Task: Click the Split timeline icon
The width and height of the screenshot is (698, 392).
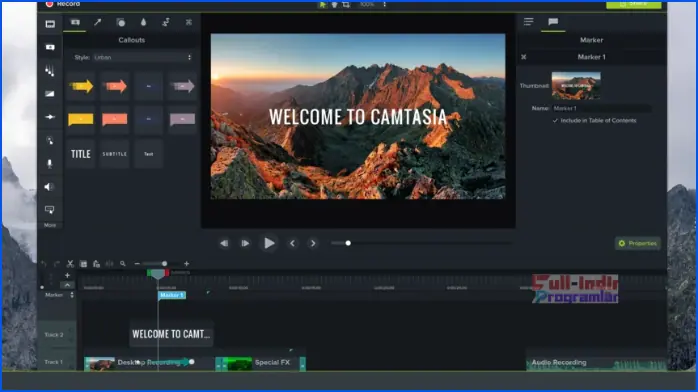Action: point(109,264)
